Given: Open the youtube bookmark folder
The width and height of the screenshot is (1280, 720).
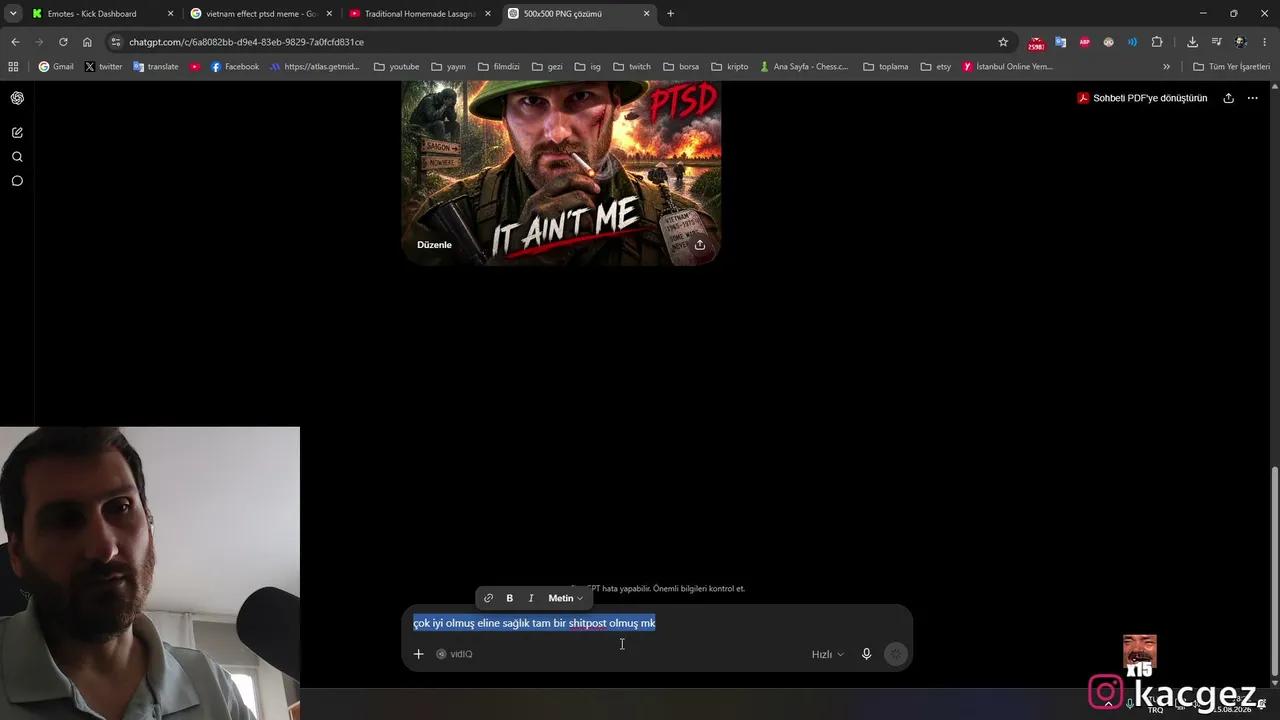Looking at the screenshot, I should [x=396, y=67].
